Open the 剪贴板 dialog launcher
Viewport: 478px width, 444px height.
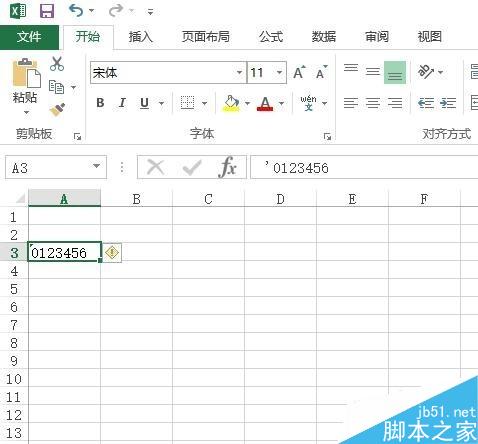coord(77,136)
